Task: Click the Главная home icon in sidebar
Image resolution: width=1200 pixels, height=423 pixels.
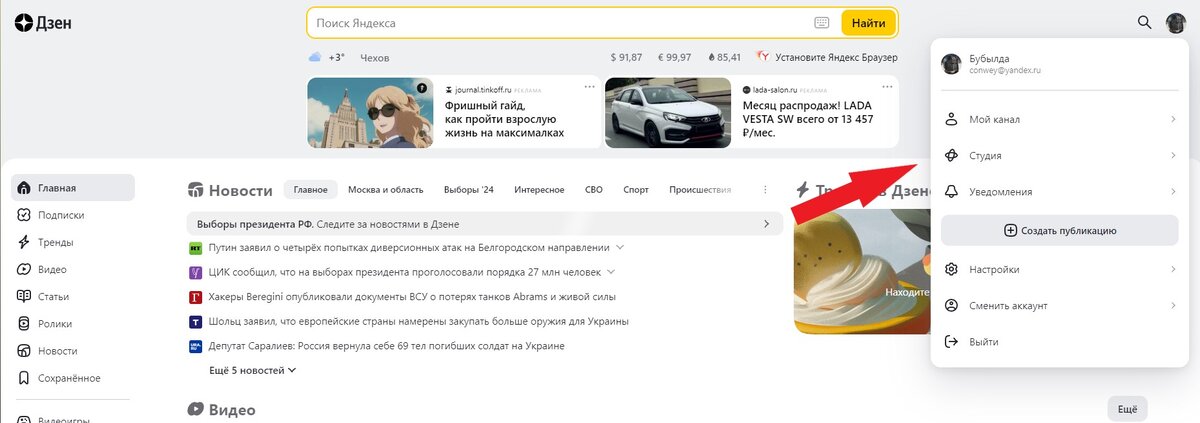Action: 24,188
